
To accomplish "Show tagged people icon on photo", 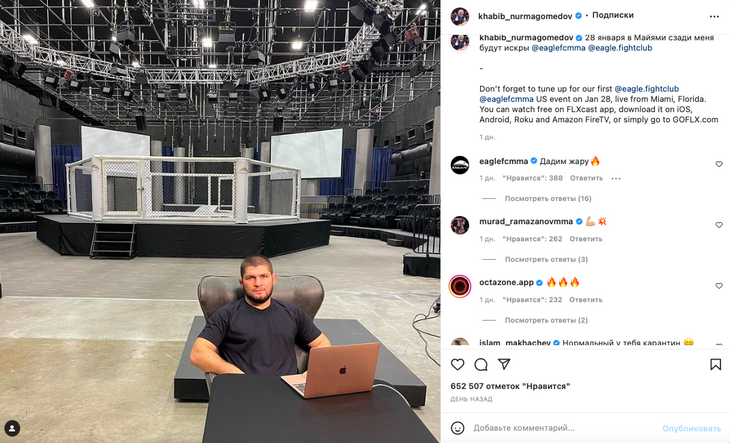I will 12,428.
